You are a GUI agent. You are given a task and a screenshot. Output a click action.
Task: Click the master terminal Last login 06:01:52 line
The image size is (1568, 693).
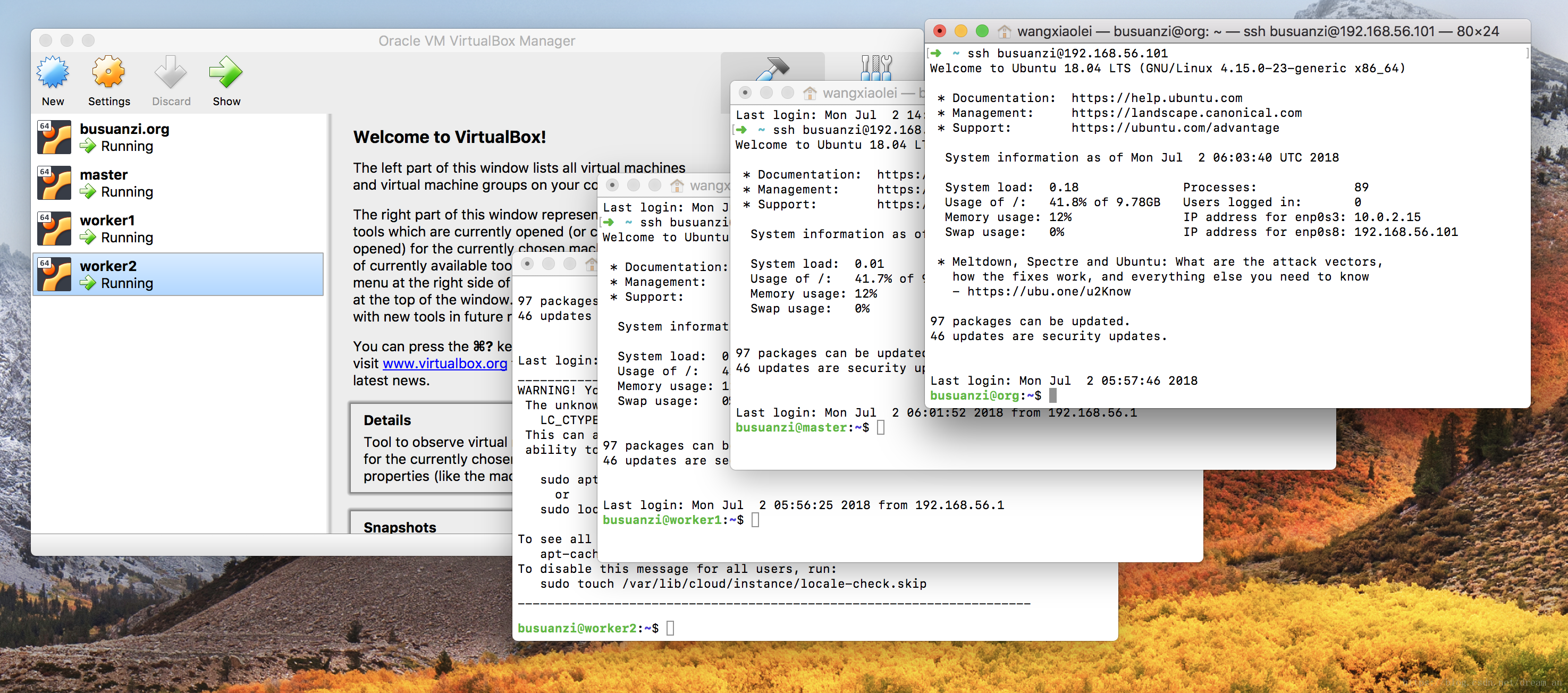tap(935, 413)
